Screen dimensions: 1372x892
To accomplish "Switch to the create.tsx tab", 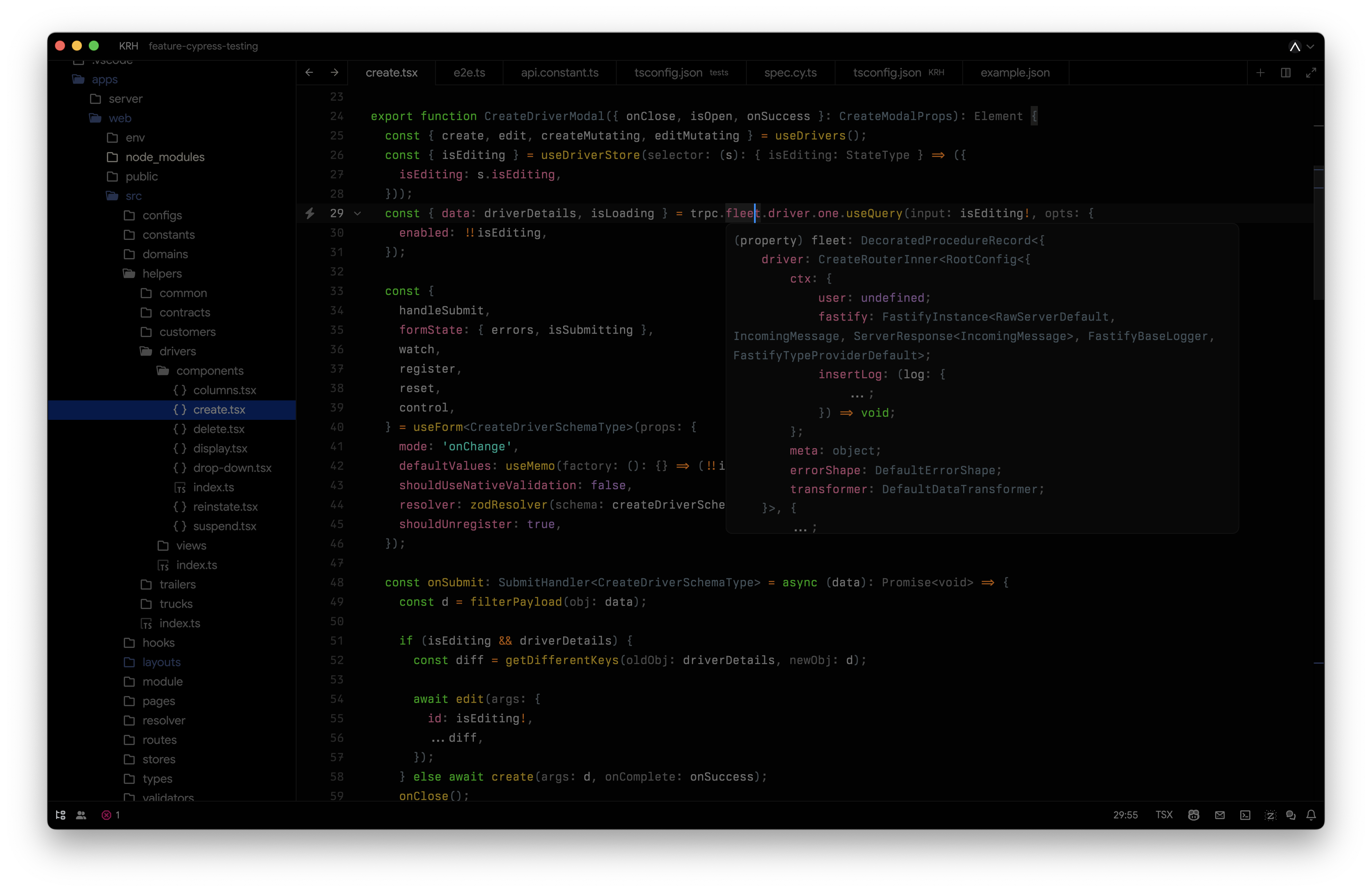I will coord(392,73).
